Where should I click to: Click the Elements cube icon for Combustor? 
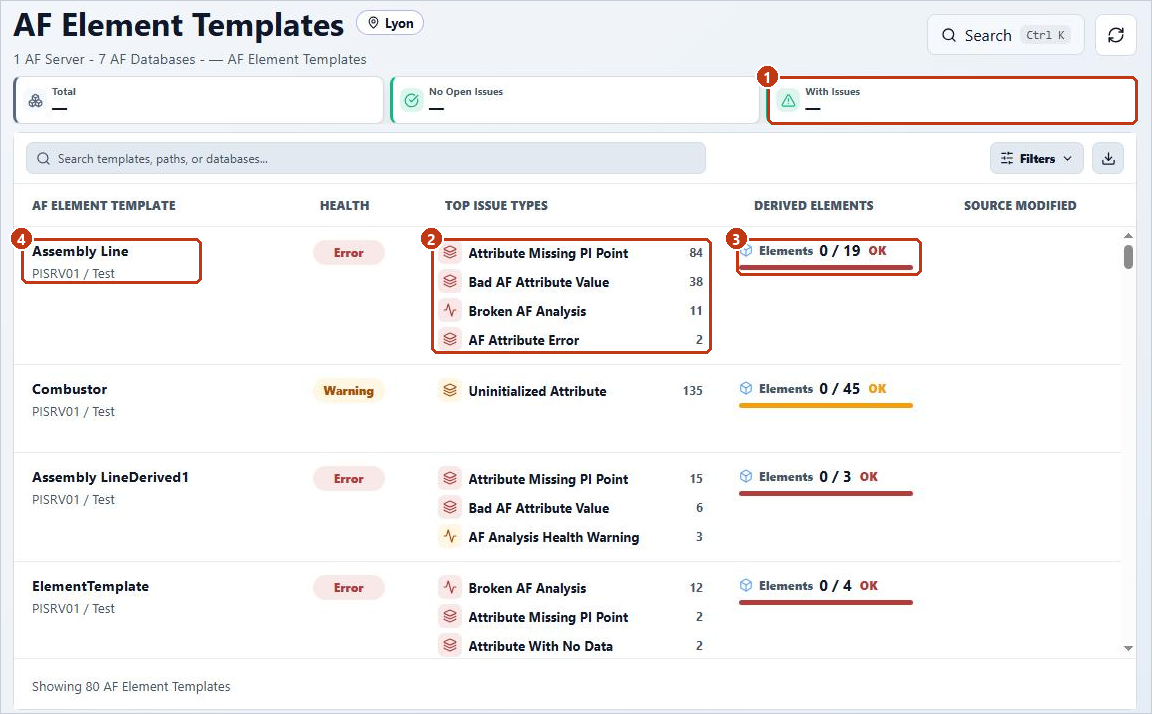[x=746, y=389]
